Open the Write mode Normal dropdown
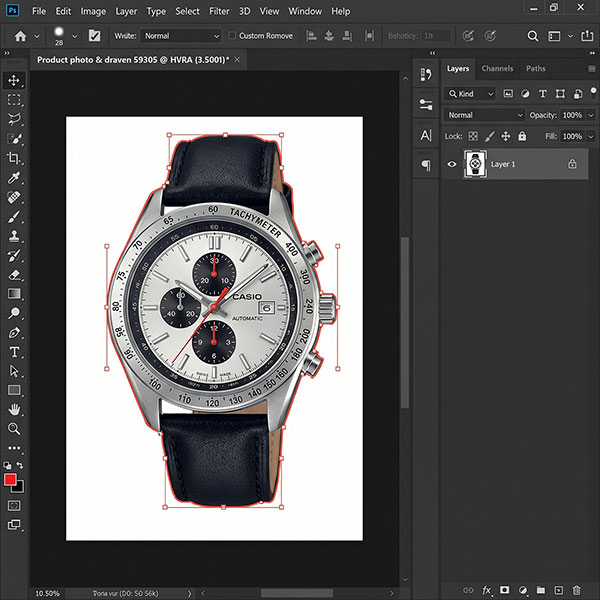600x600 pixels. tap(181, 36)
